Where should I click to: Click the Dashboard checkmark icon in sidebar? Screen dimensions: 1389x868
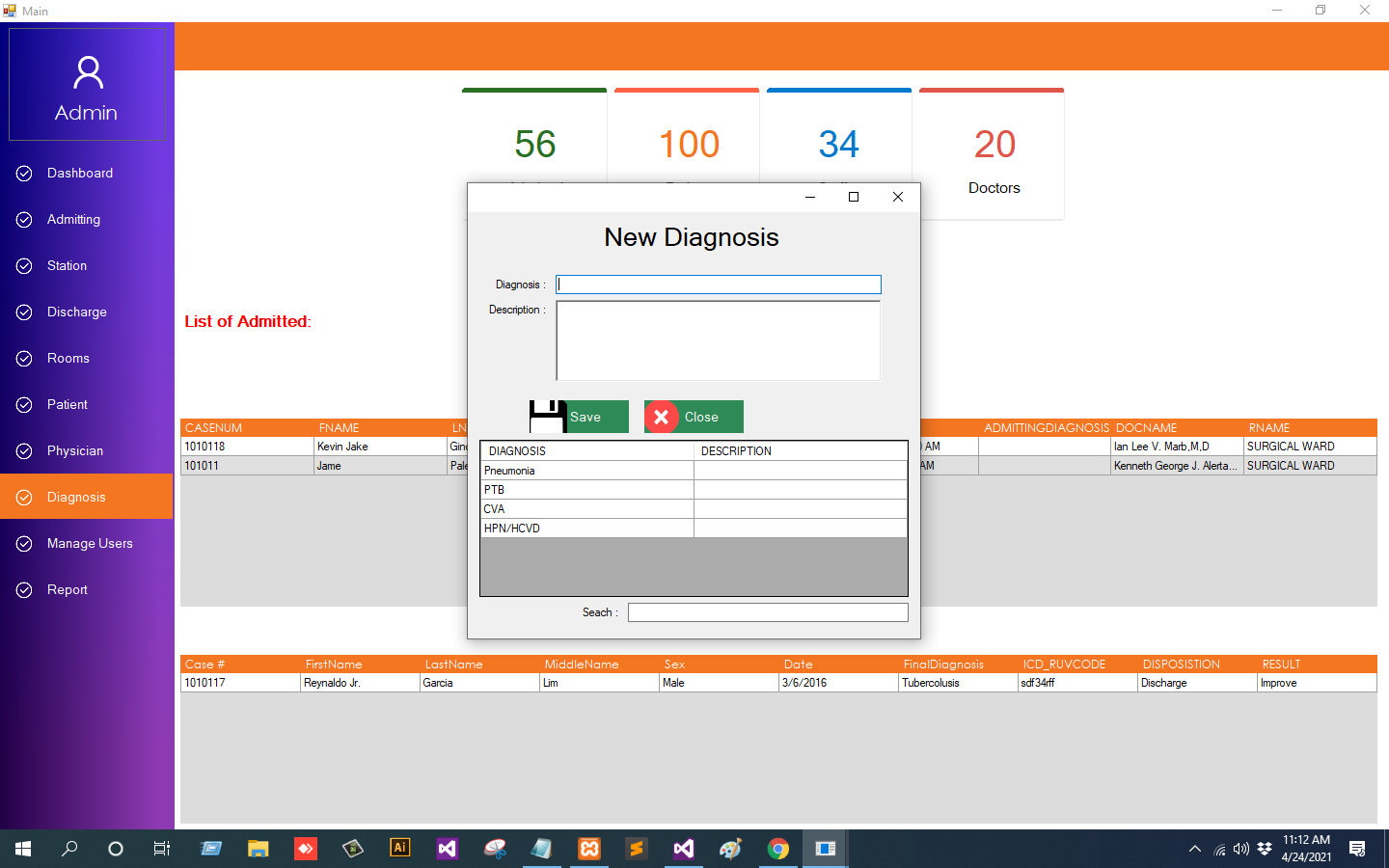(24, 173)
